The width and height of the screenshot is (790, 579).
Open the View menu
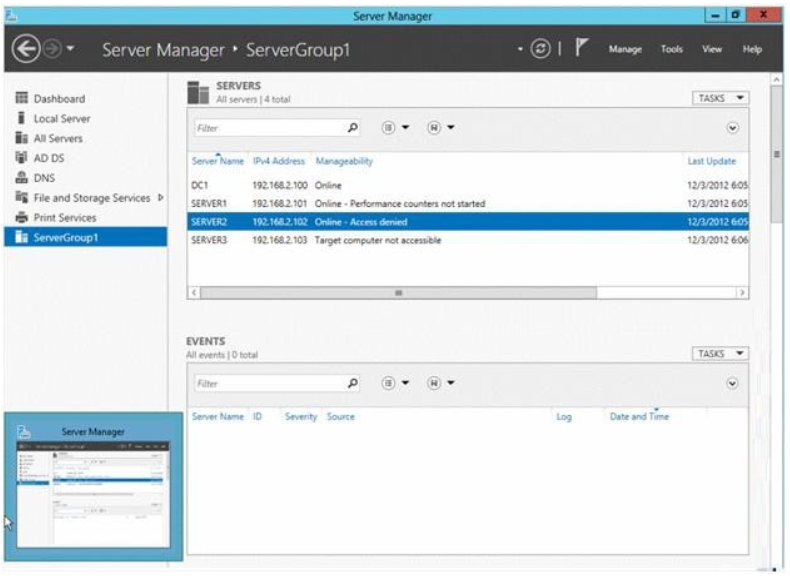[712, 49]
